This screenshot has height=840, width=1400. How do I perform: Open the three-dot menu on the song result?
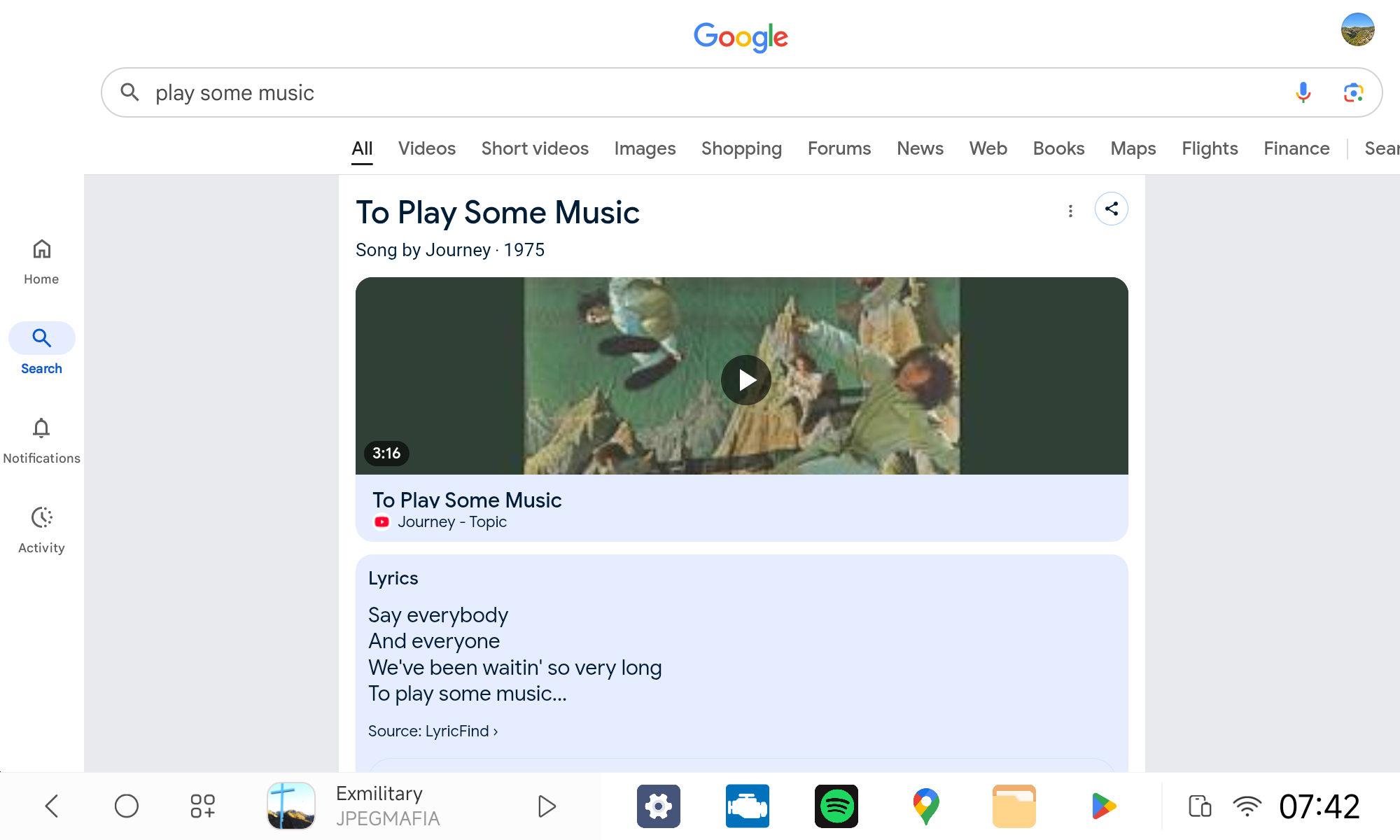(x=1070, y=209)
